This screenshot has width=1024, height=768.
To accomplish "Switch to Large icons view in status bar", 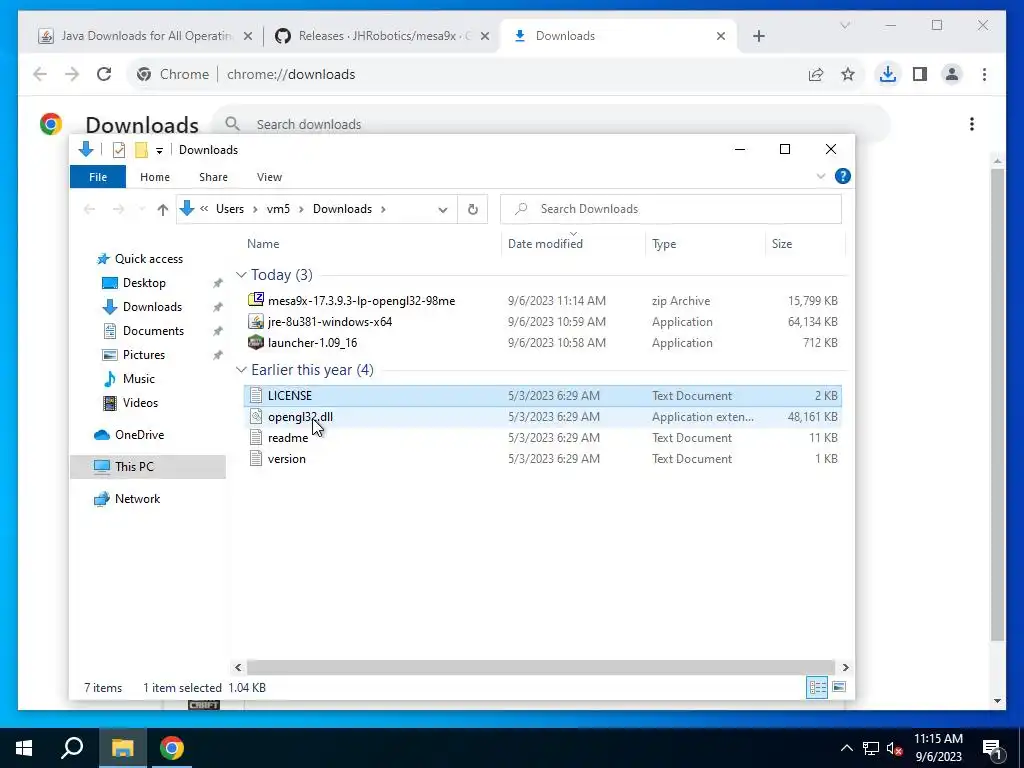I will click(x=839, y=687).
